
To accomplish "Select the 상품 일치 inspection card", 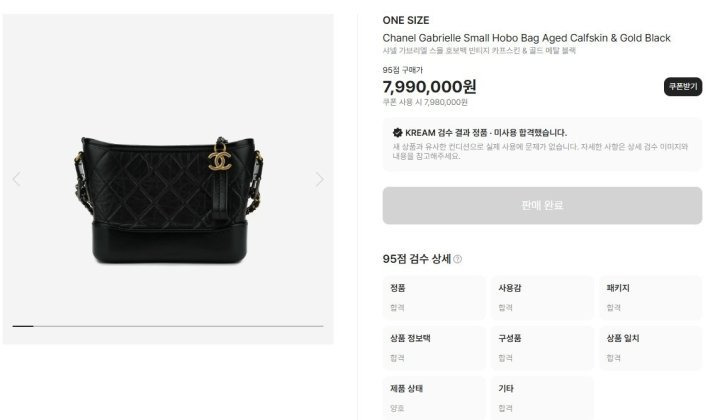I will coord(651,348).
